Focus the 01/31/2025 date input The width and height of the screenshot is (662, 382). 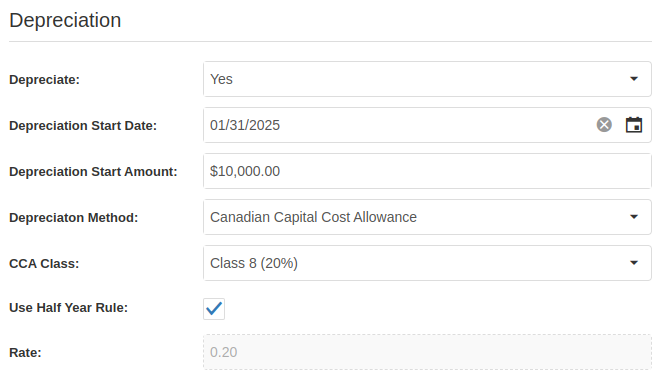[397, 125]
